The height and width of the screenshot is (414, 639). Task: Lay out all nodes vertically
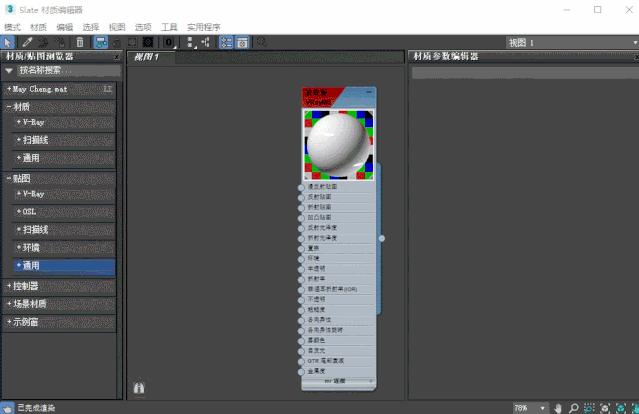(190, 42)
